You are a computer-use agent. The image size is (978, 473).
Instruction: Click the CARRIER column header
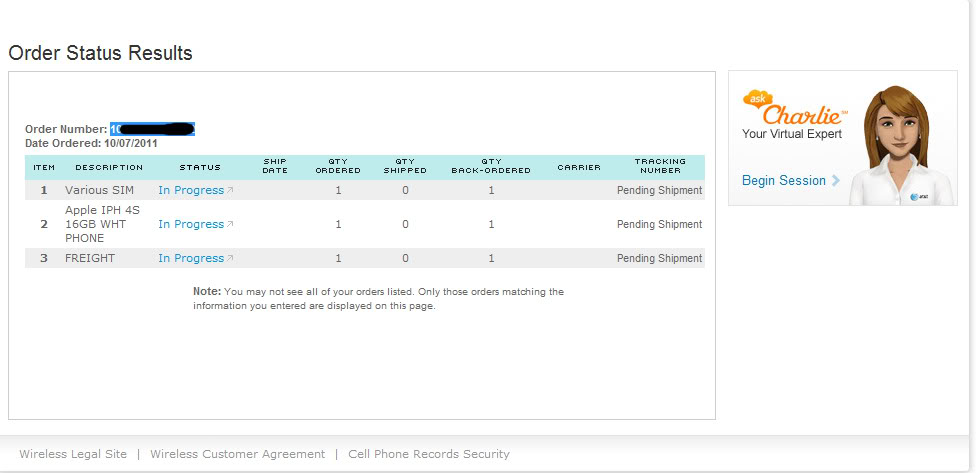[579, 167]
